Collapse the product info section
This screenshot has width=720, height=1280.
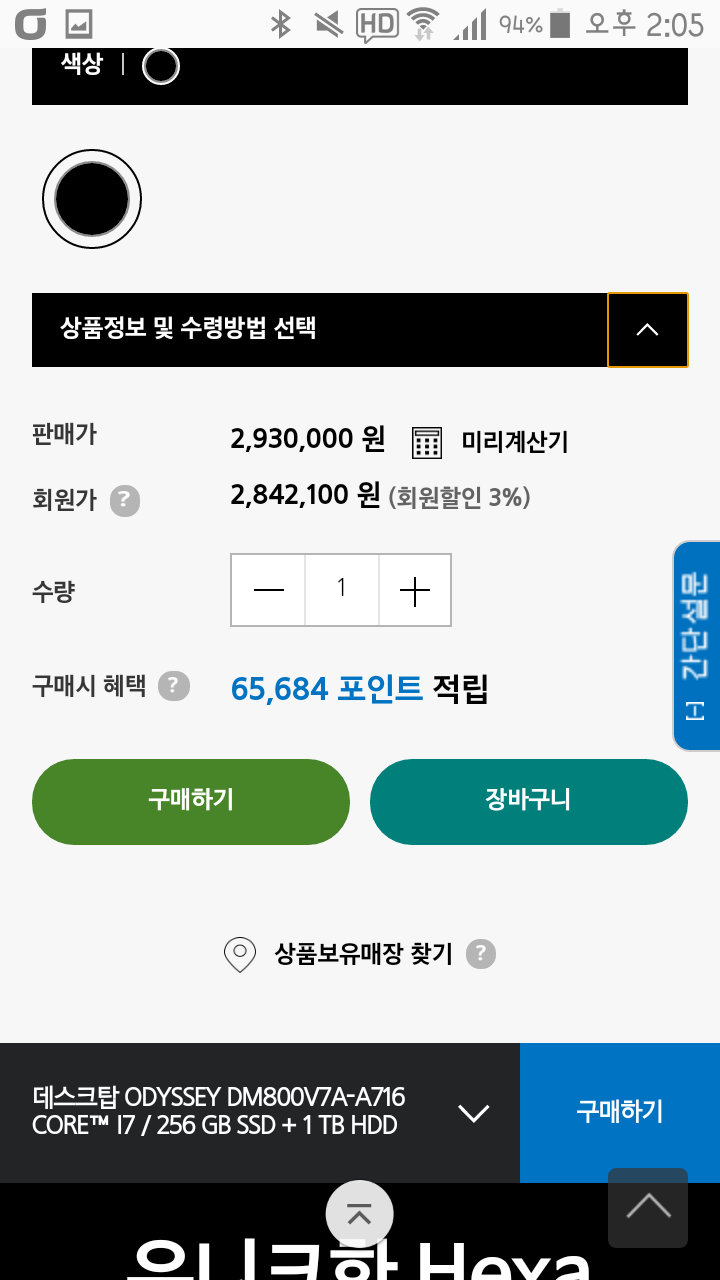point(647,329)
